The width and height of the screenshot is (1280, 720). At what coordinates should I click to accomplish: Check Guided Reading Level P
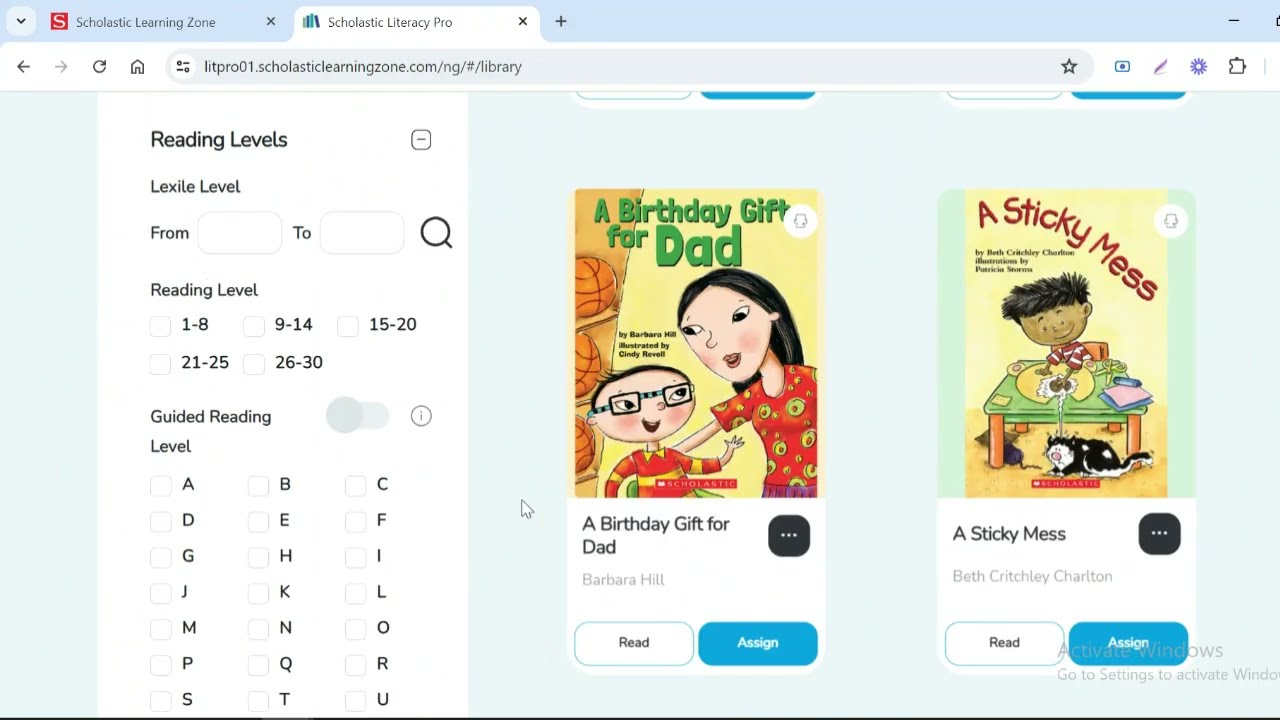pyautogui.click(x=161, y=665)
